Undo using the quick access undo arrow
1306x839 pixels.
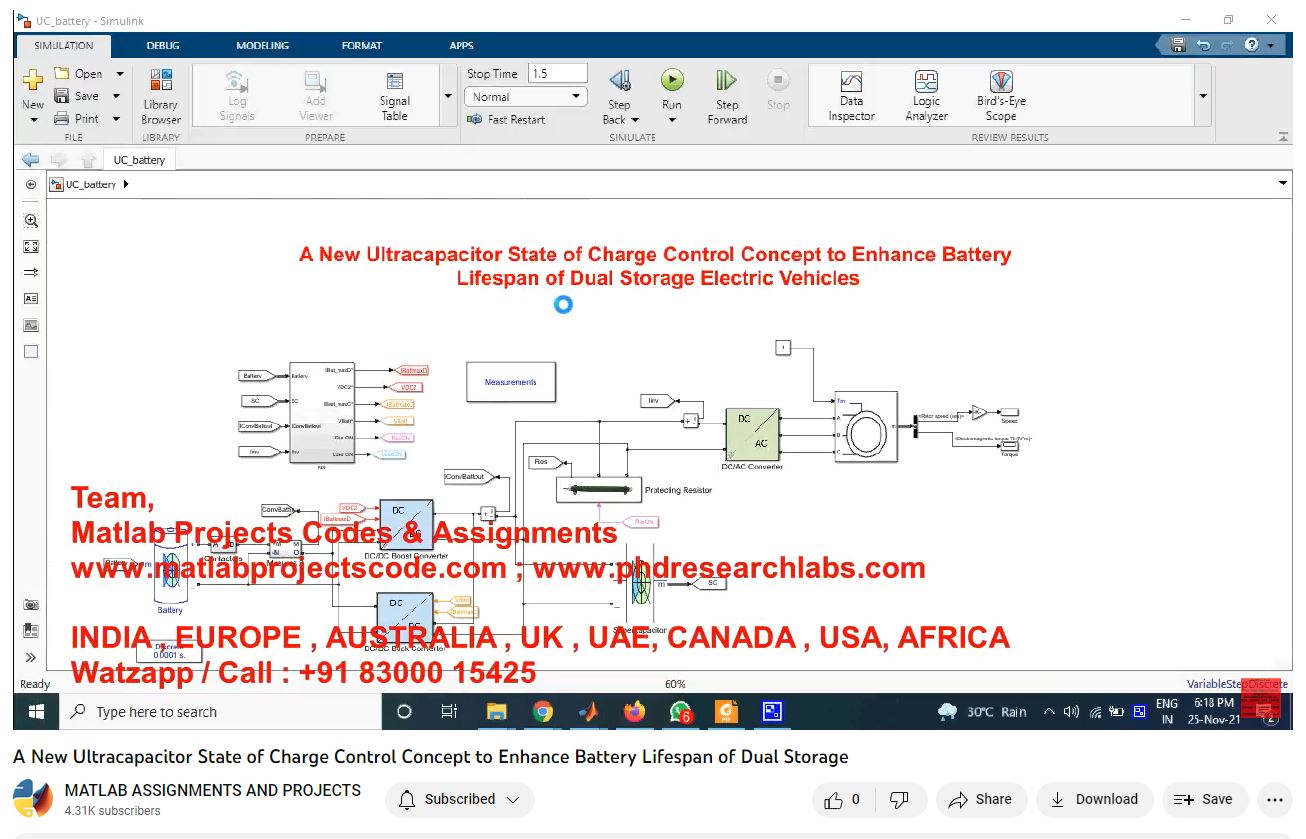click(1203, 45)
